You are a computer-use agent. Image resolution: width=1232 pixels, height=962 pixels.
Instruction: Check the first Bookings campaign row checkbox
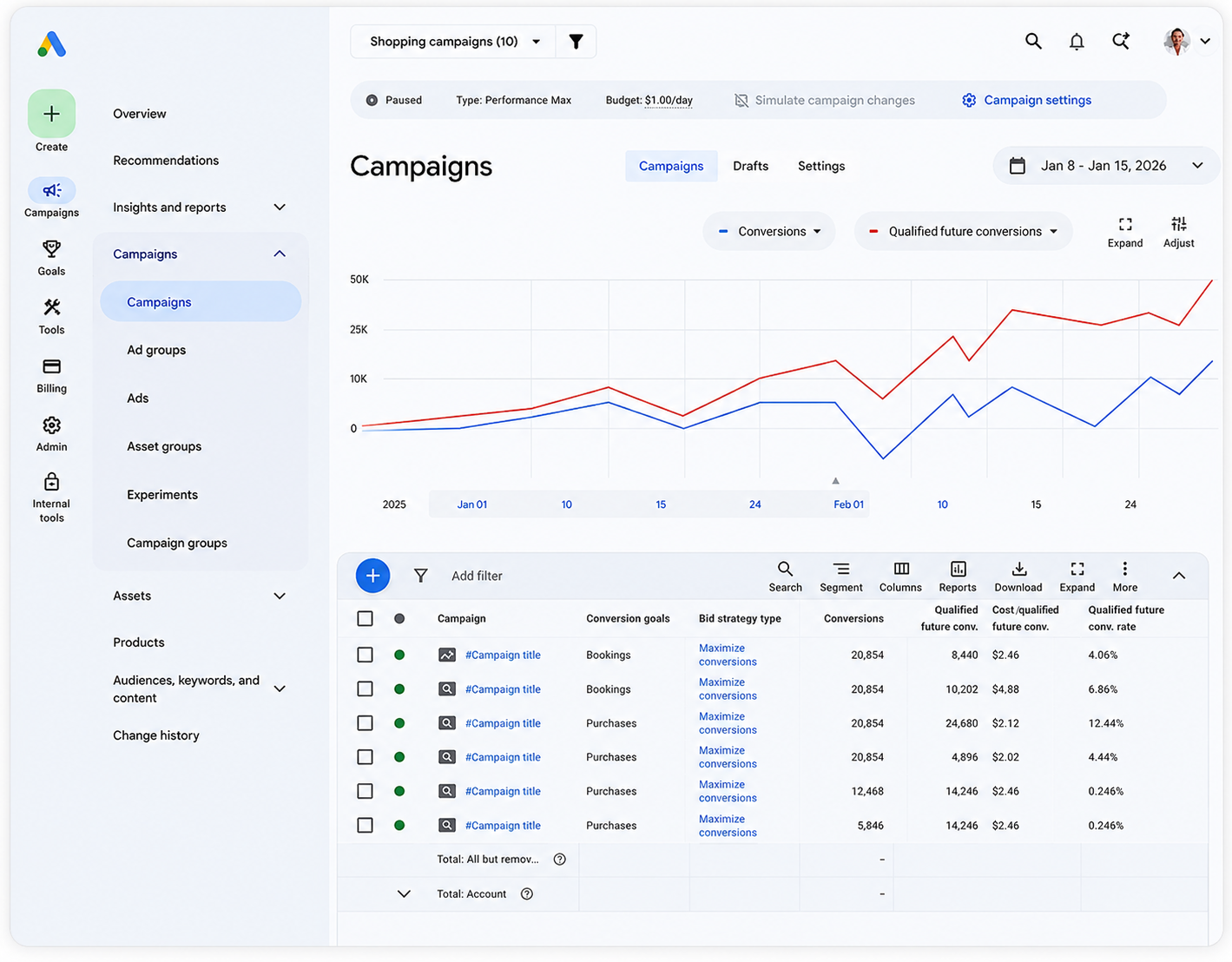coord(366,655)
